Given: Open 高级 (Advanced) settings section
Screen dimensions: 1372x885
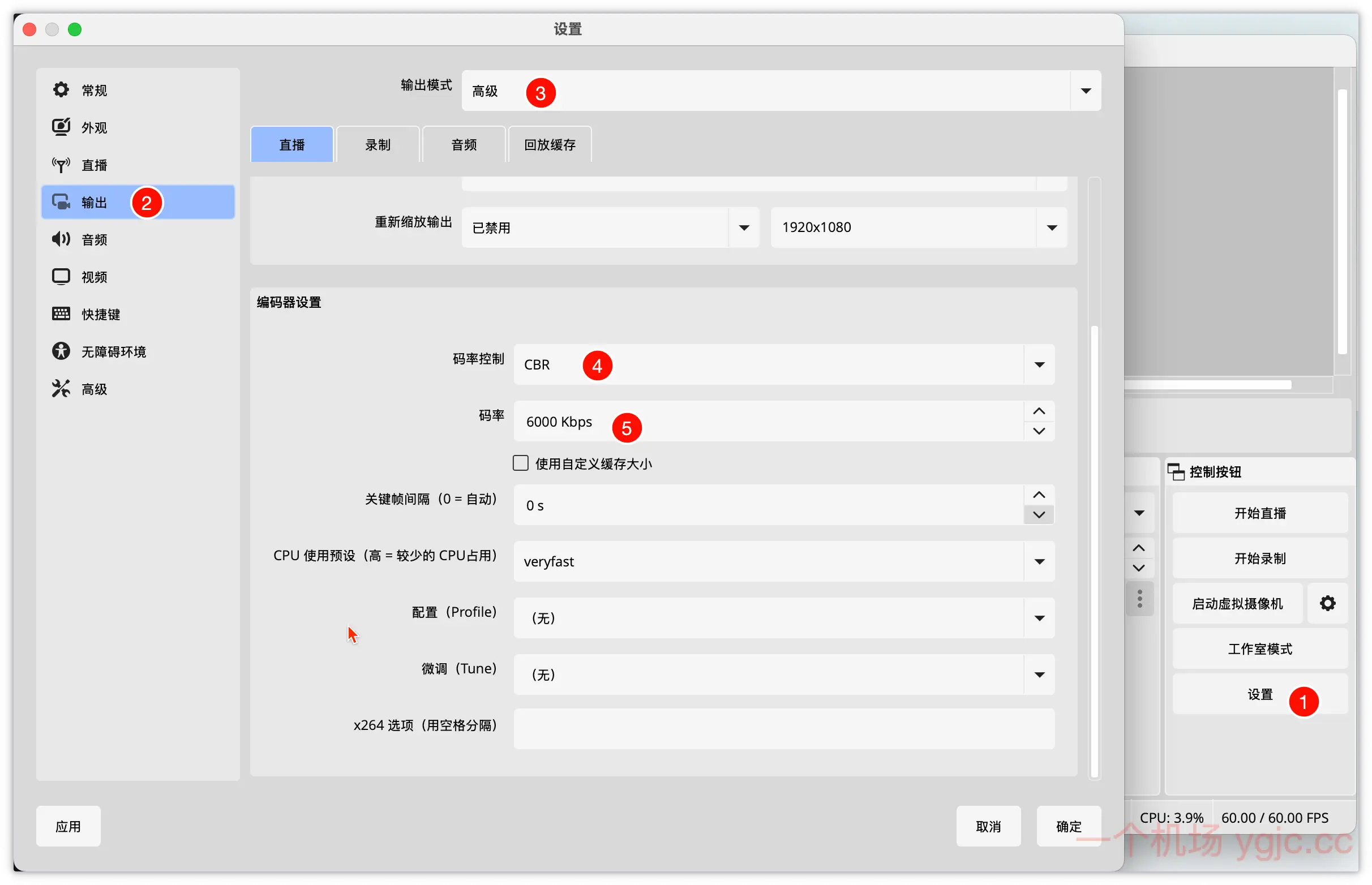Looking at the screenshot, I should pyautogui.click(x=94, y=389).
